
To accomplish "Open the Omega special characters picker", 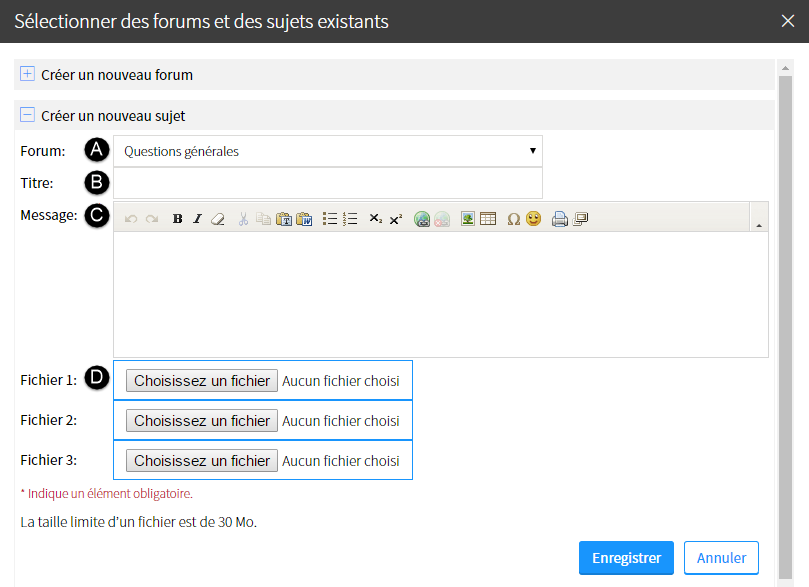I will (513, 219).
